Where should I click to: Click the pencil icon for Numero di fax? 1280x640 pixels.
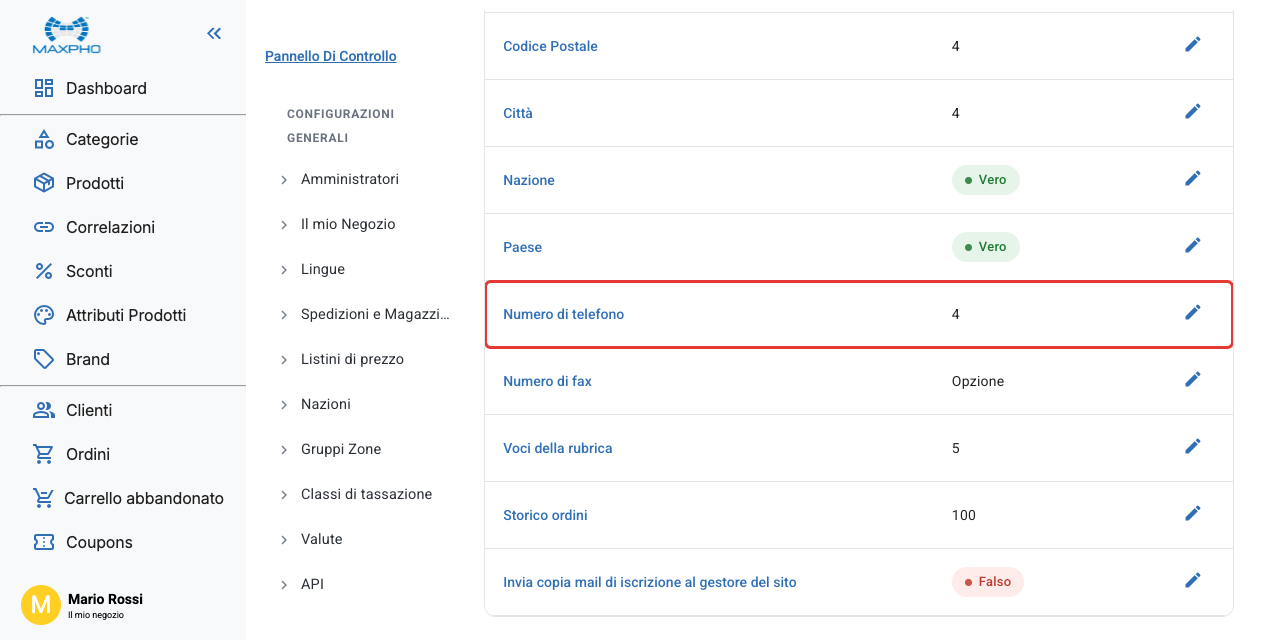point(1192,380)
